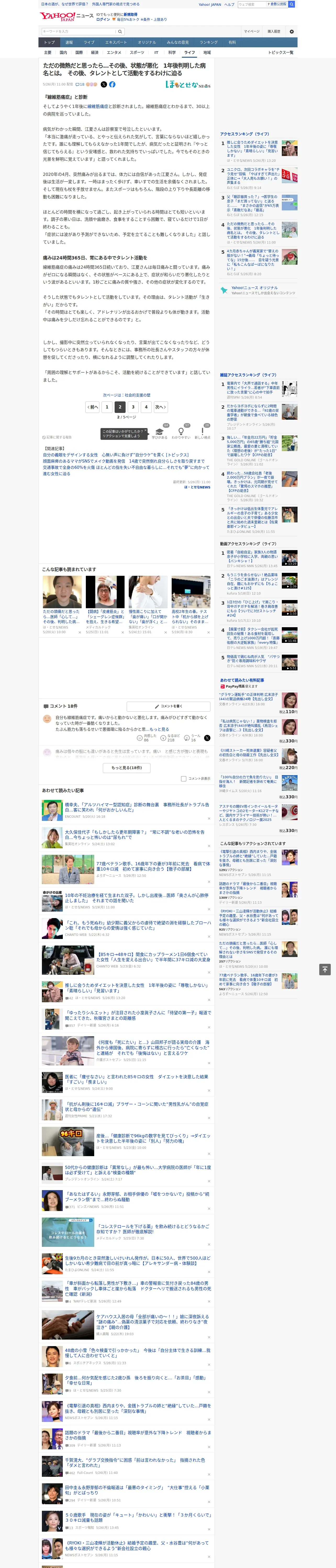Click the web search input box
The image size is (336, 1568).
click(252, 4)
